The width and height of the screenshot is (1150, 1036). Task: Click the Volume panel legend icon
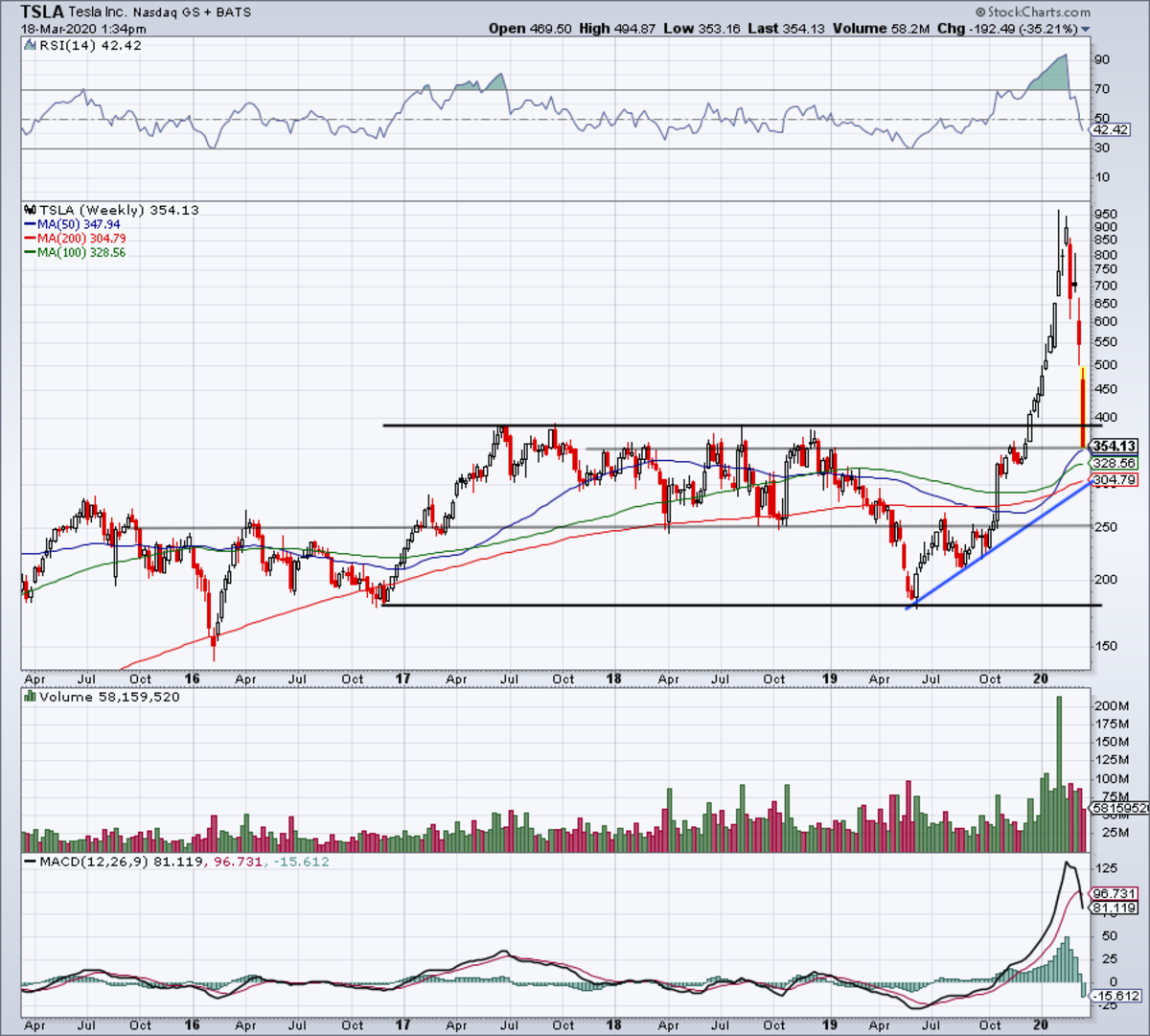[x=30, y=697]
